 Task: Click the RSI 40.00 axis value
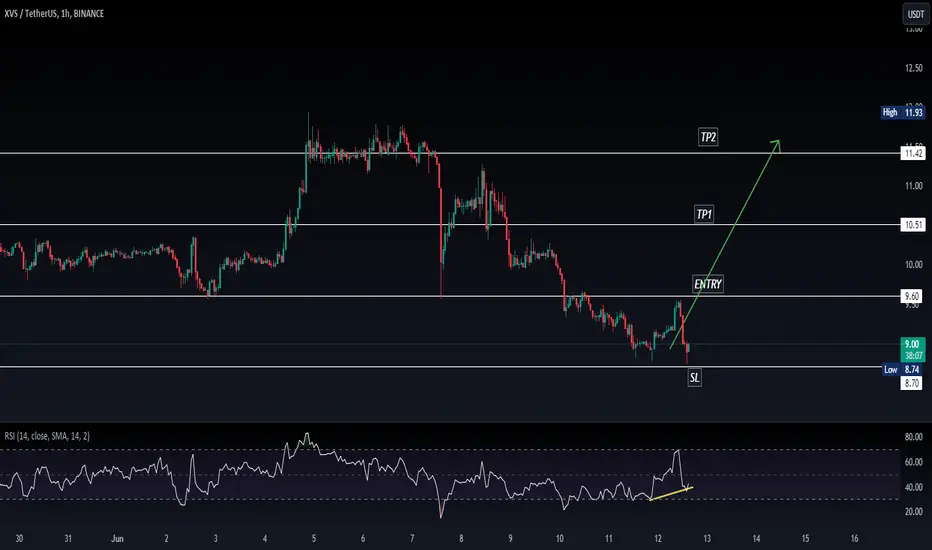[x=914, y=487]
